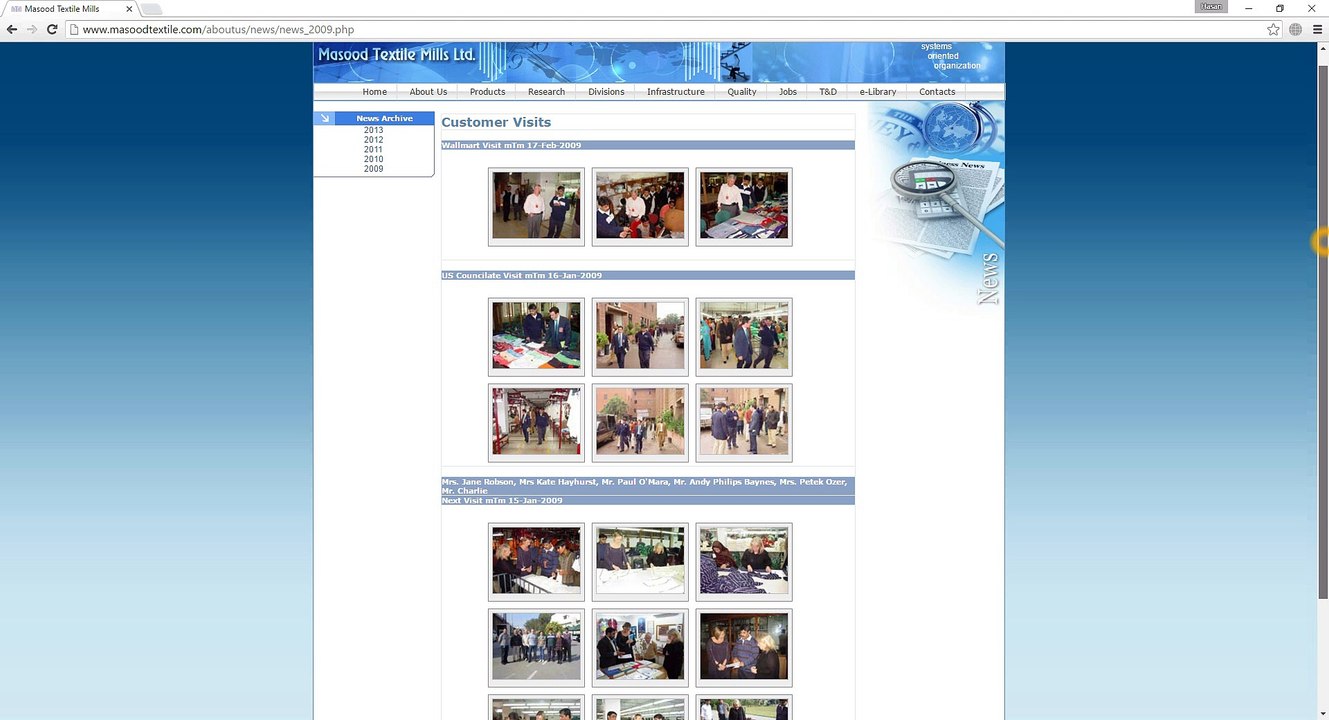Click the vertical scrollbar thumb
1329x720 pixels.
point(1323,330)
